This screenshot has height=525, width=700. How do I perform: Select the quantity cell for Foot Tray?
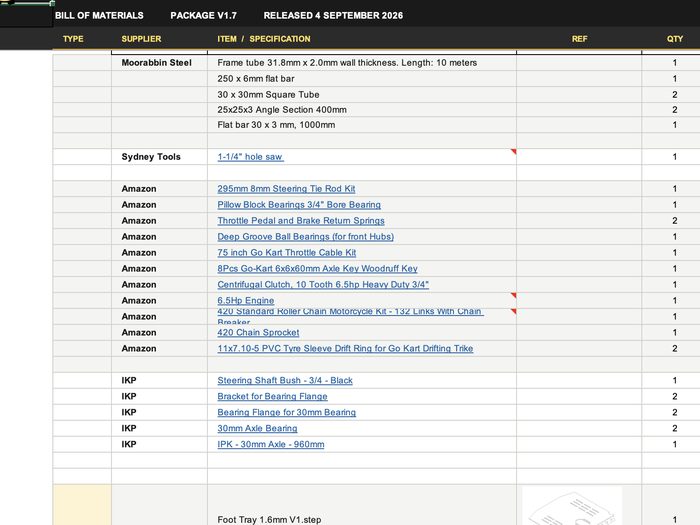671,505
